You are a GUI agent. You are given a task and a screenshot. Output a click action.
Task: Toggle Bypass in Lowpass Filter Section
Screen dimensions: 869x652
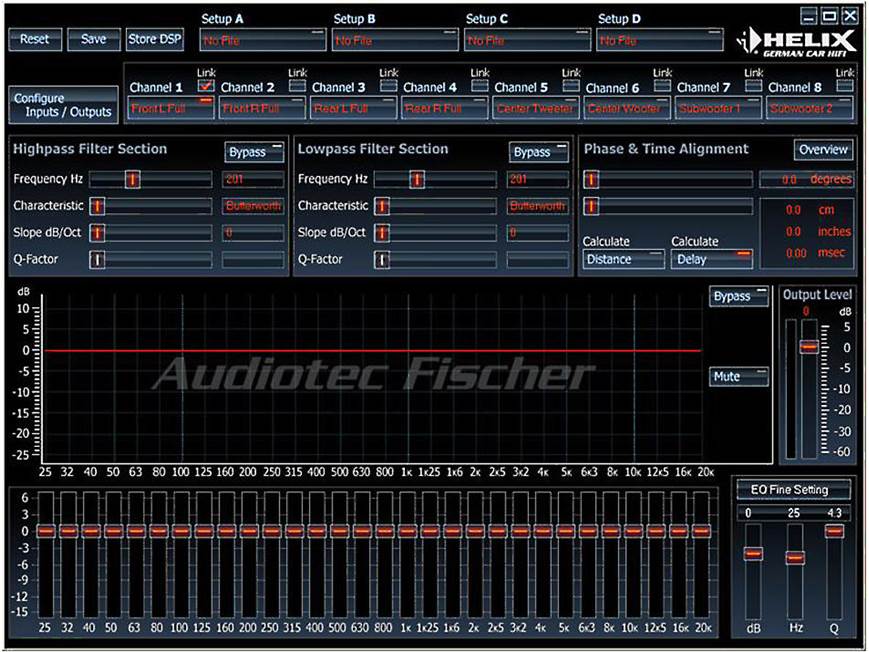pos(539,152)
